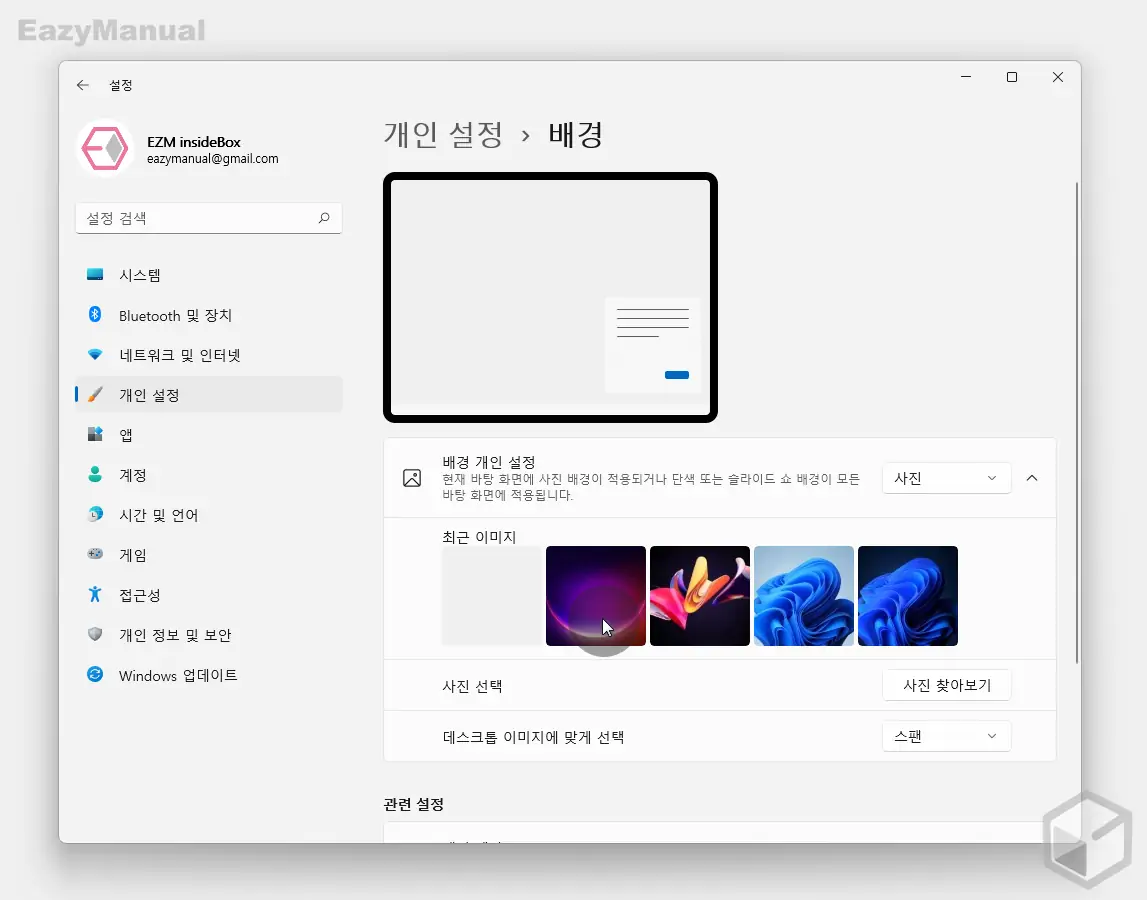Open the 스팬 fit selection dropdown

945,736
